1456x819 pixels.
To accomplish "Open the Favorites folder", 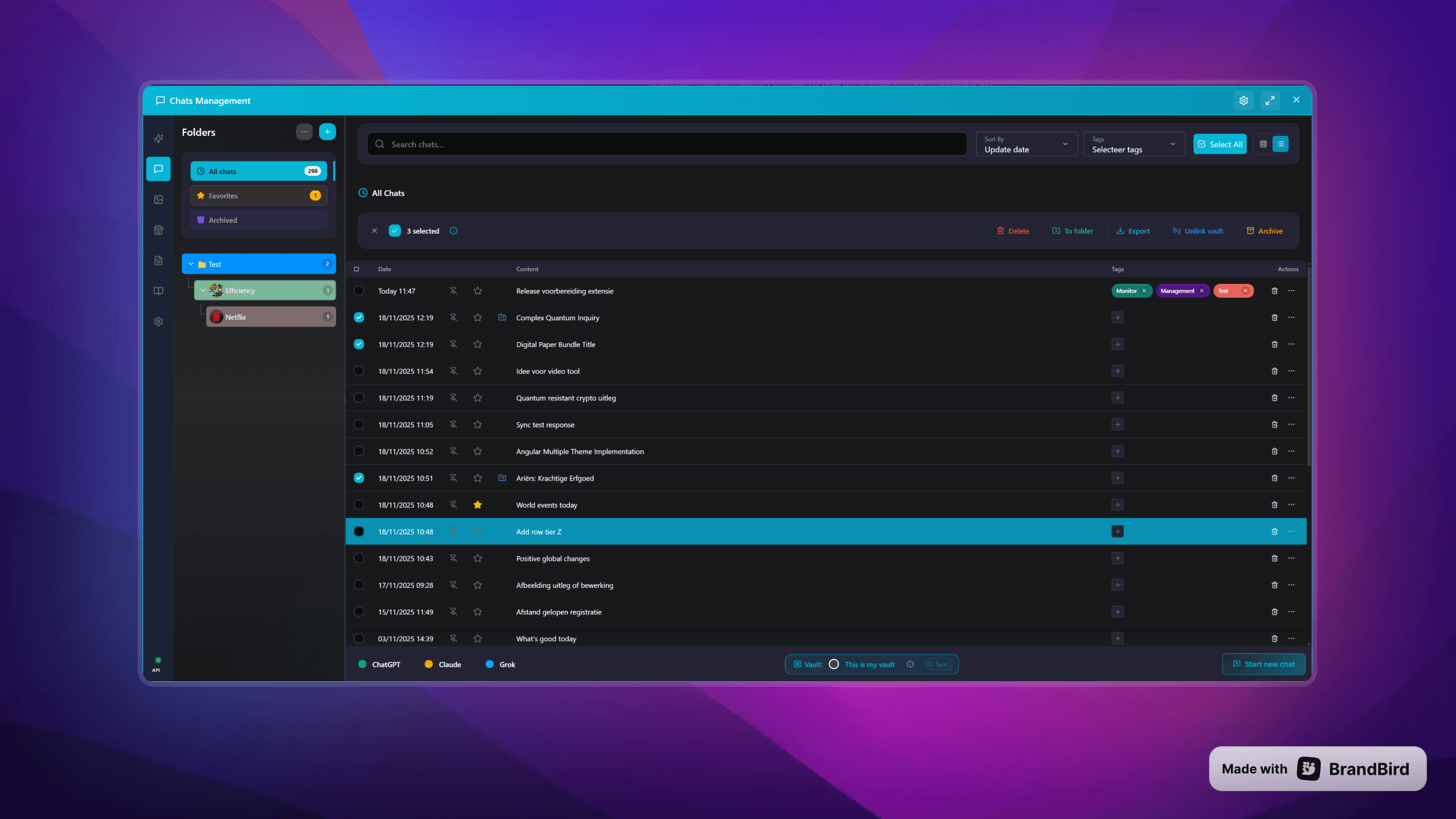I will (258, 195).
